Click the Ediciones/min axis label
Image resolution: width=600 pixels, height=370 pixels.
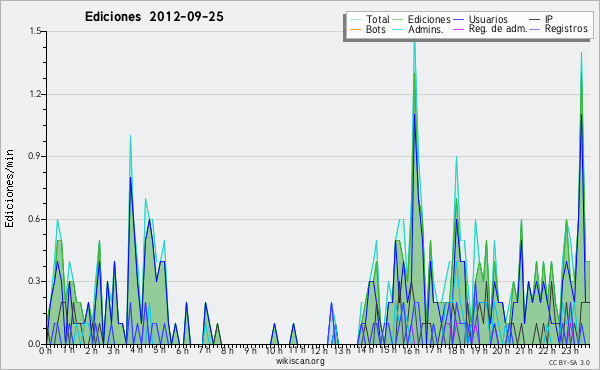pos(9,188)
